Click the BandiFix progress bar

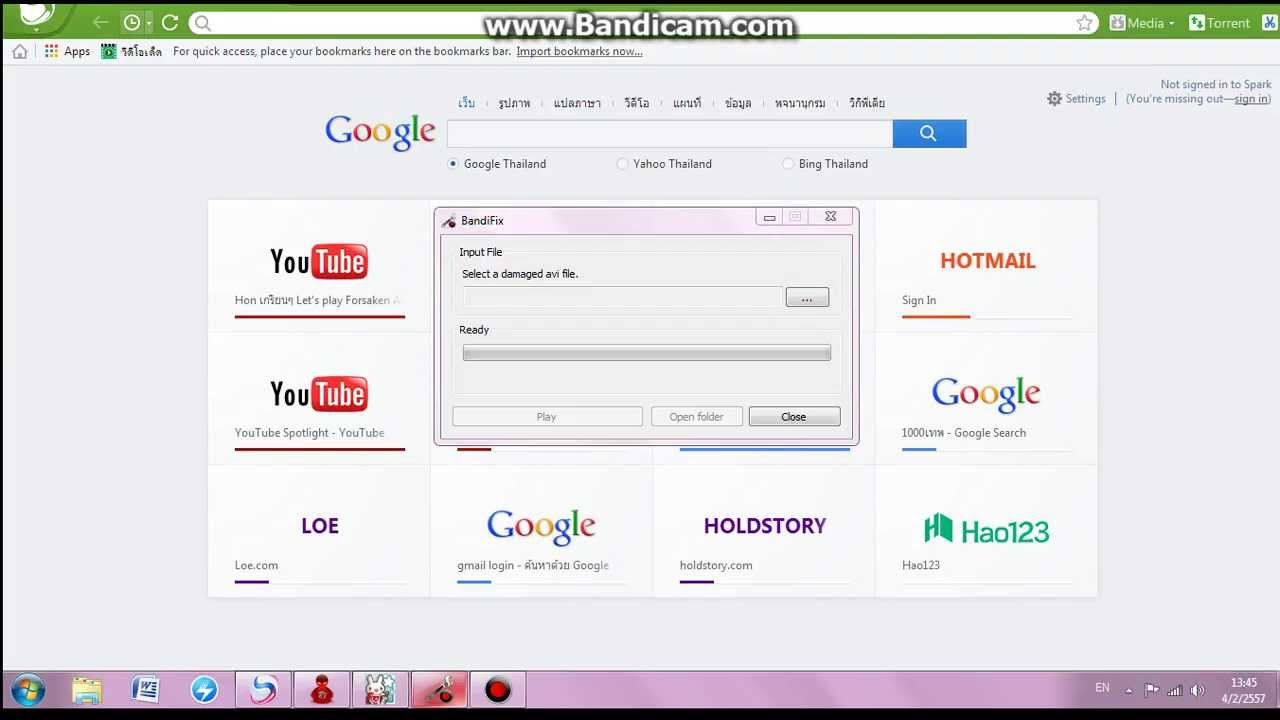[647, 352]
